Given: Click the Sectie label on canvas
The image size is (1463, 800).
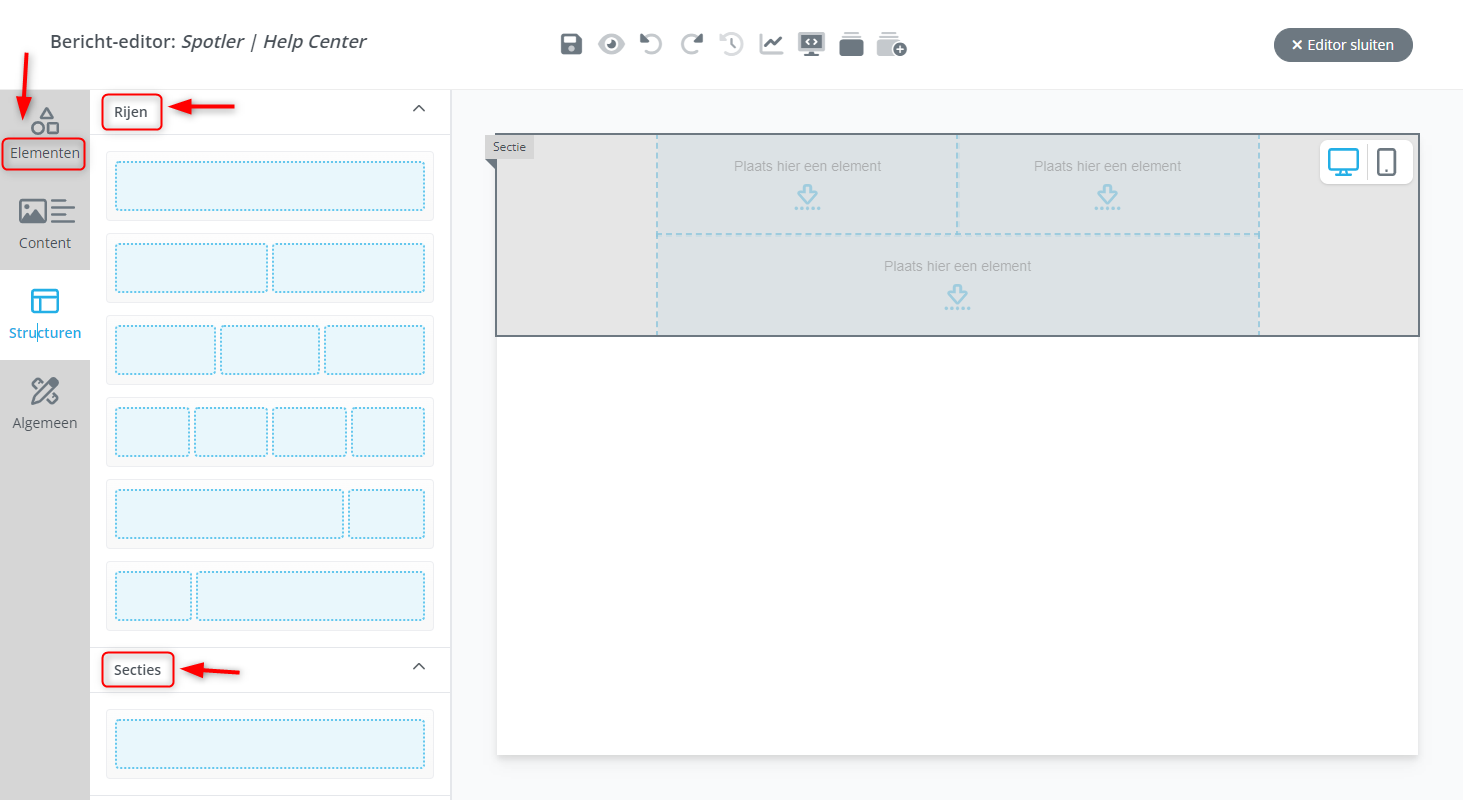Looking at the screenshot, I should click(x=509, y=147).
